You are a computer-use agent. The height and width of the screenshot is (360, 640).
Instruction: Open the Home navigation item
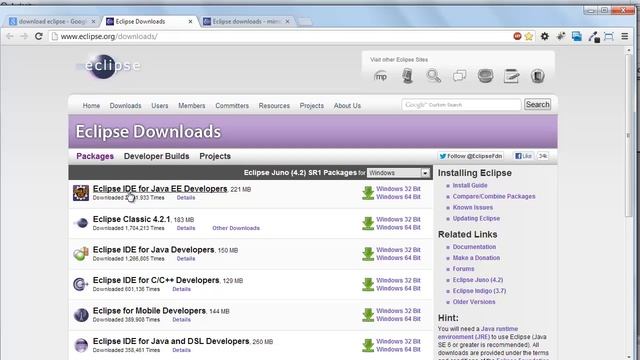pos(91,106)
